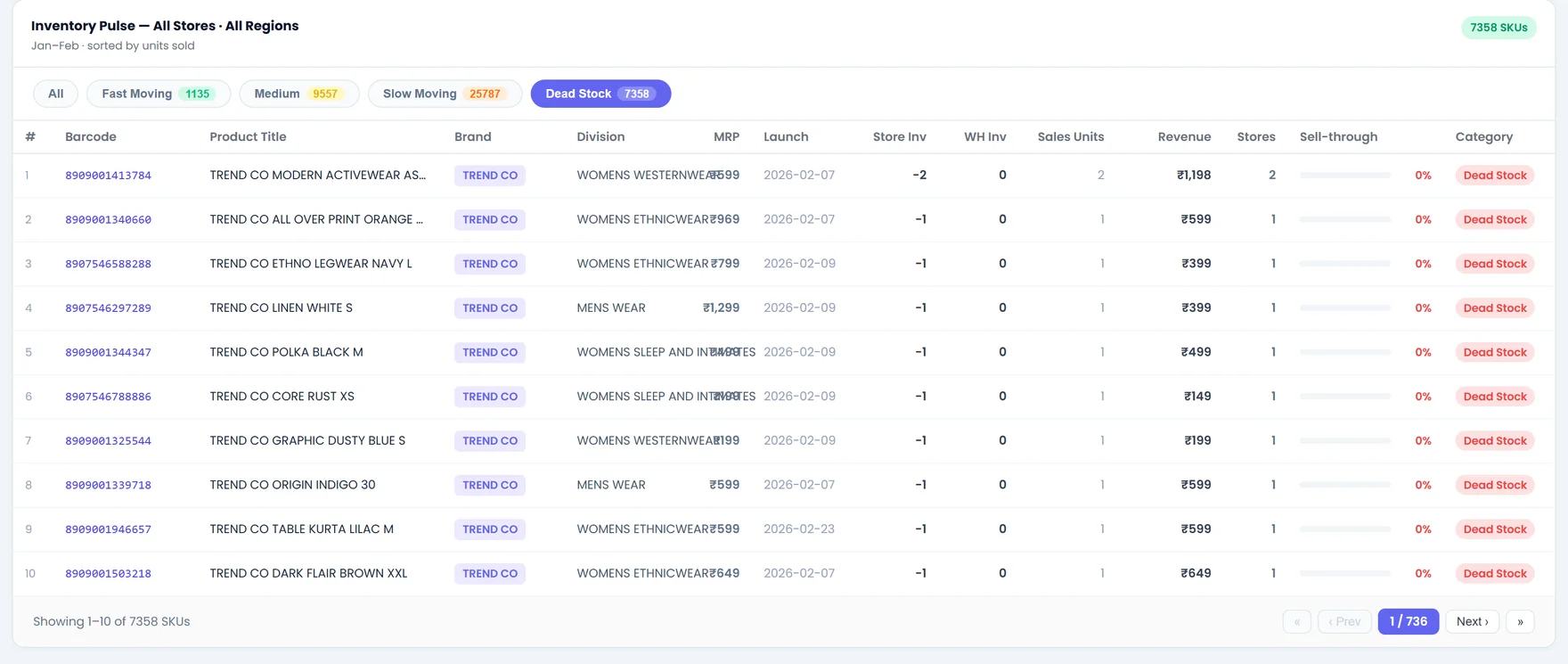
Task: Open the Slow Moving tab
Action: pyautogui.click(x=445, y=94)
